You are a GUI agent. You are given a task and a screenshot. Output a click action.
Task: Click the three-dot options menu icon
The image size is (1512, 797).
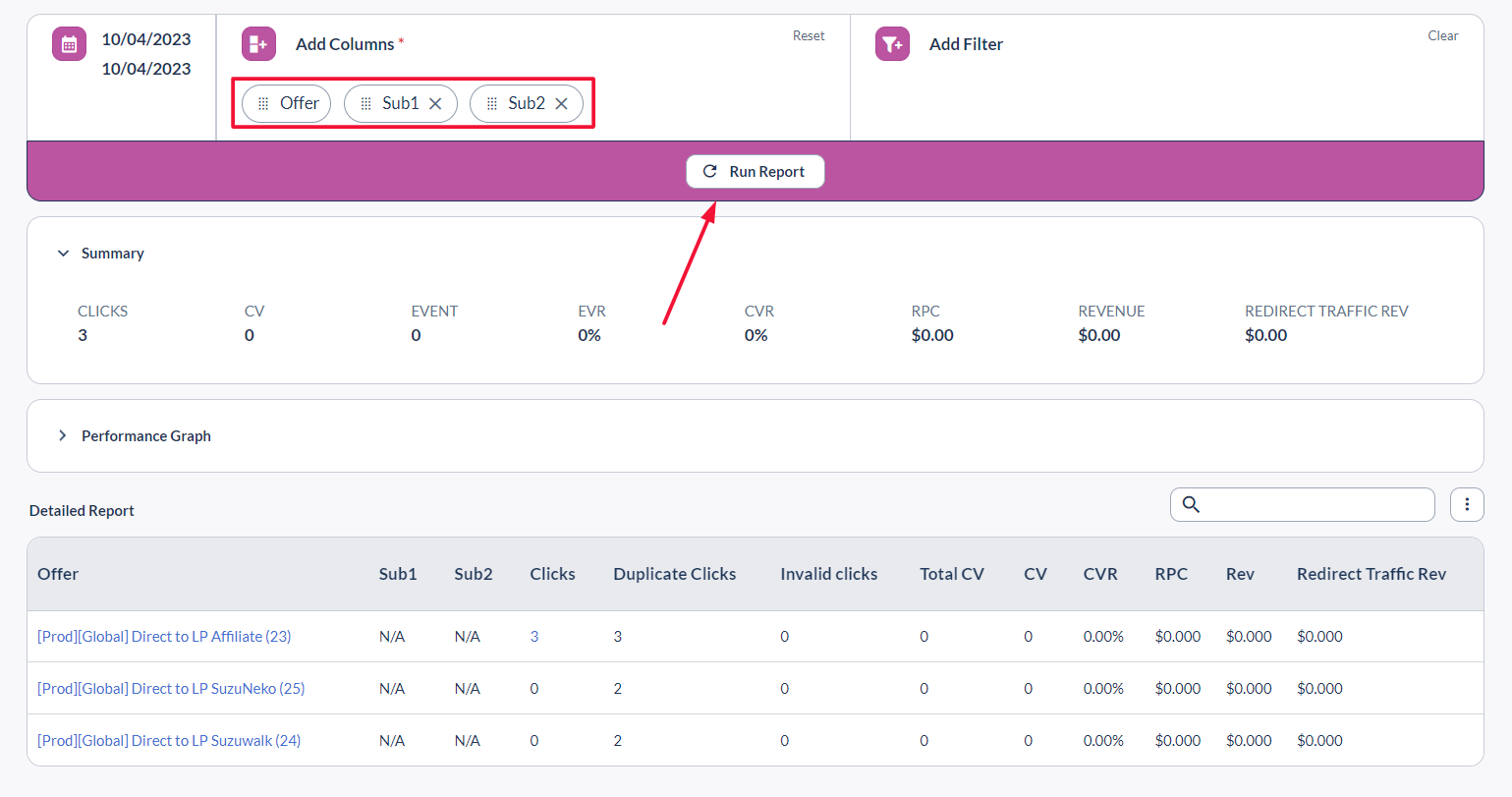(1467, 504)
